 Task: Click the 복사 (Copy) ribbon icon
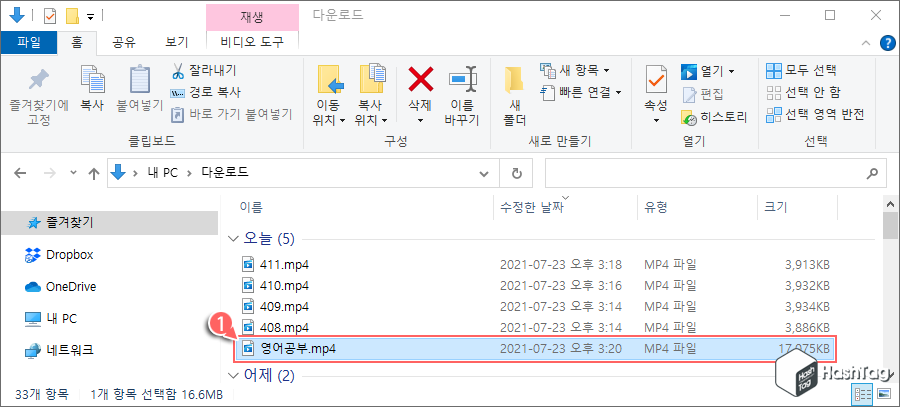(x=92, y=90)
